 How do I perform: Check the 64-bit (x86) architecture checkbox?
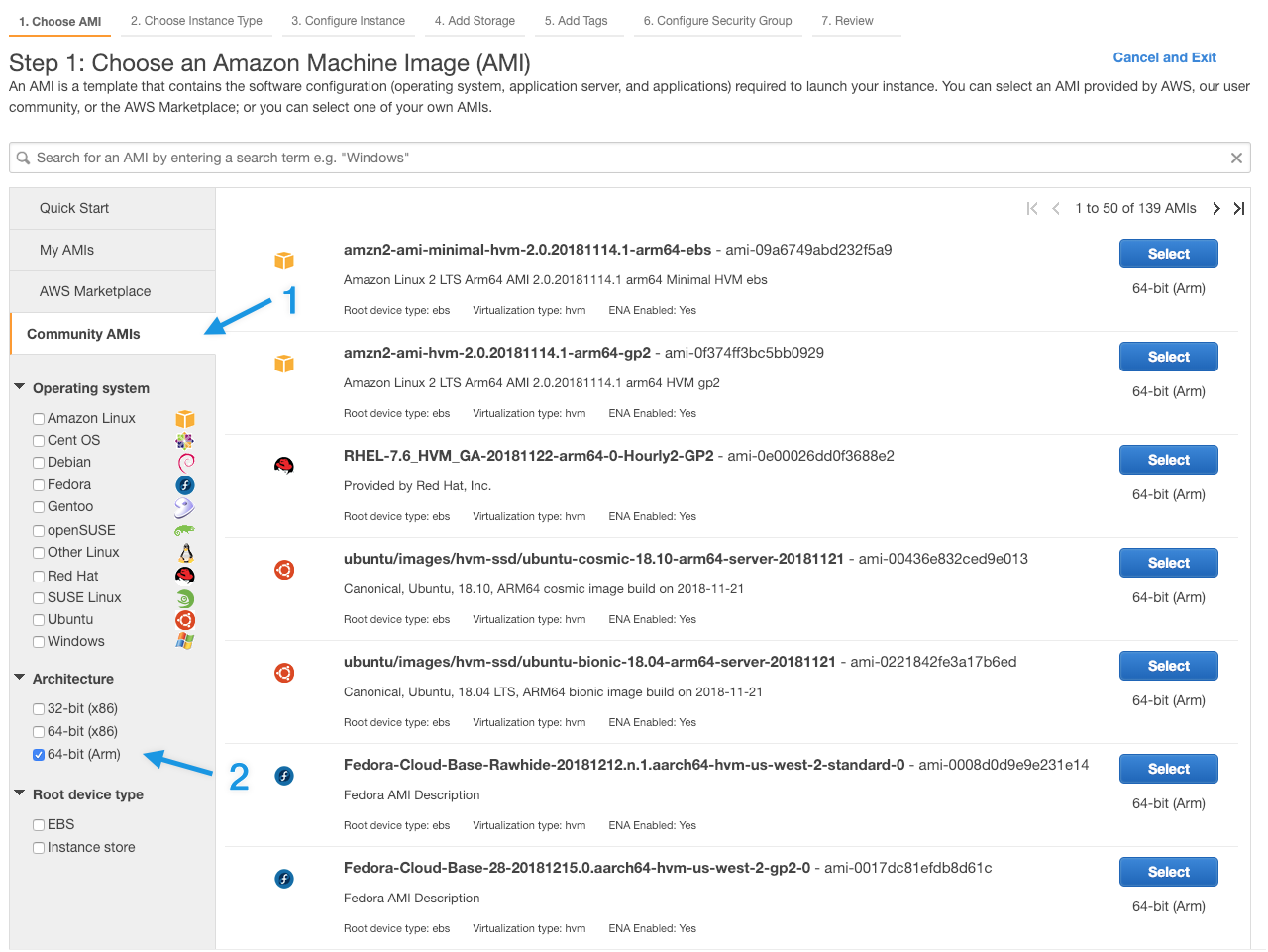39,732
